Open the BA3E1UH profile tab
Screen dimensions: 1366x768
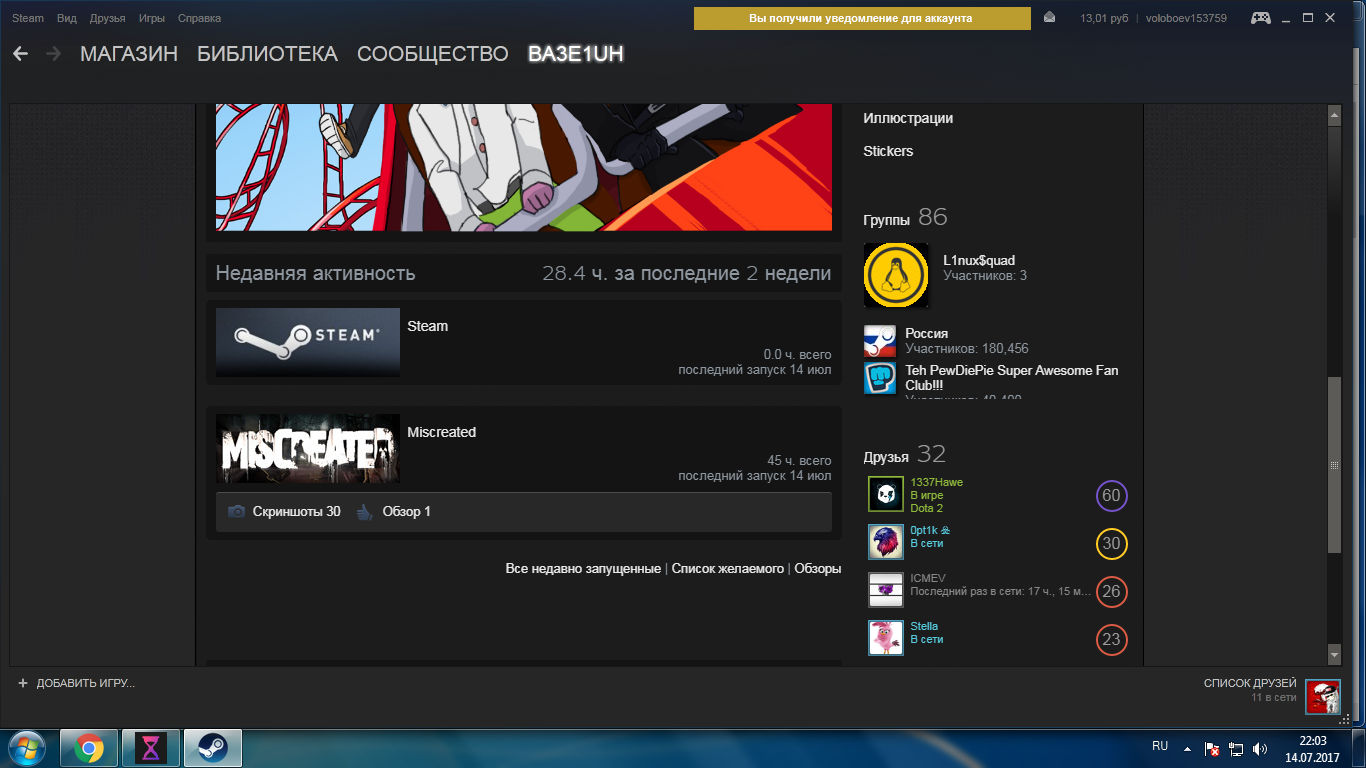click(x=576, y=54)
